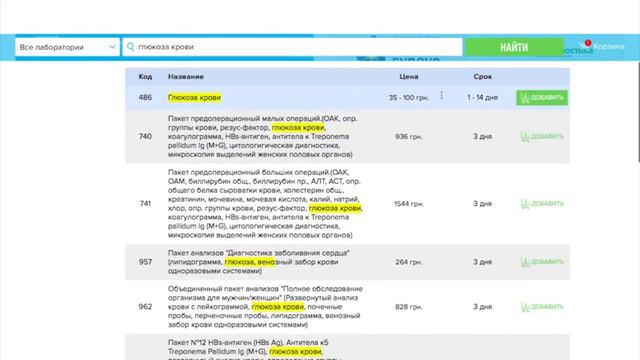This screenshot has width=640, height=360.
Task: Select the highlighted "Глюкоза крови" result name
Action: (194, 98)
